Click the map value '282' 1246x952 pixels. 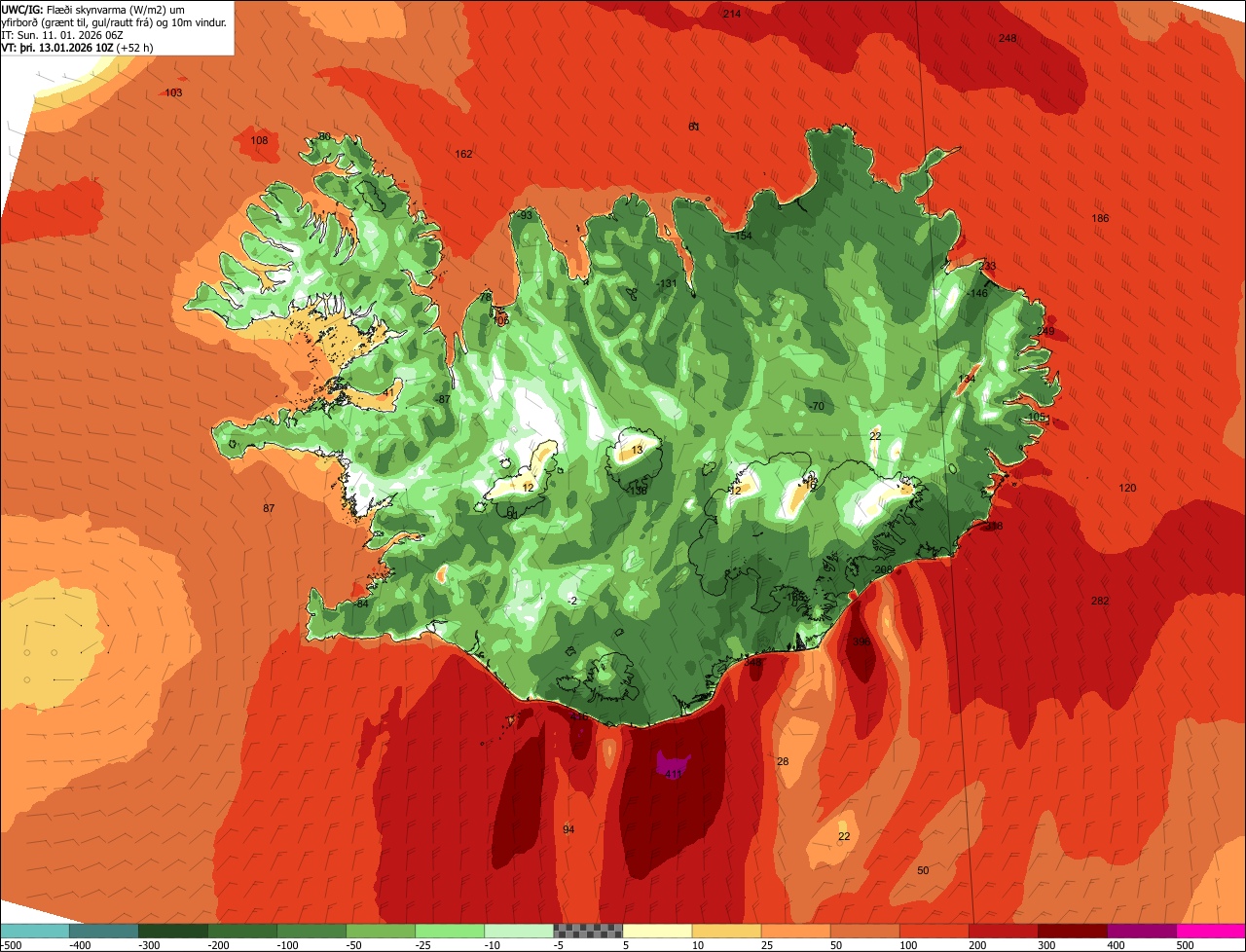click(x=1100, y=602)
